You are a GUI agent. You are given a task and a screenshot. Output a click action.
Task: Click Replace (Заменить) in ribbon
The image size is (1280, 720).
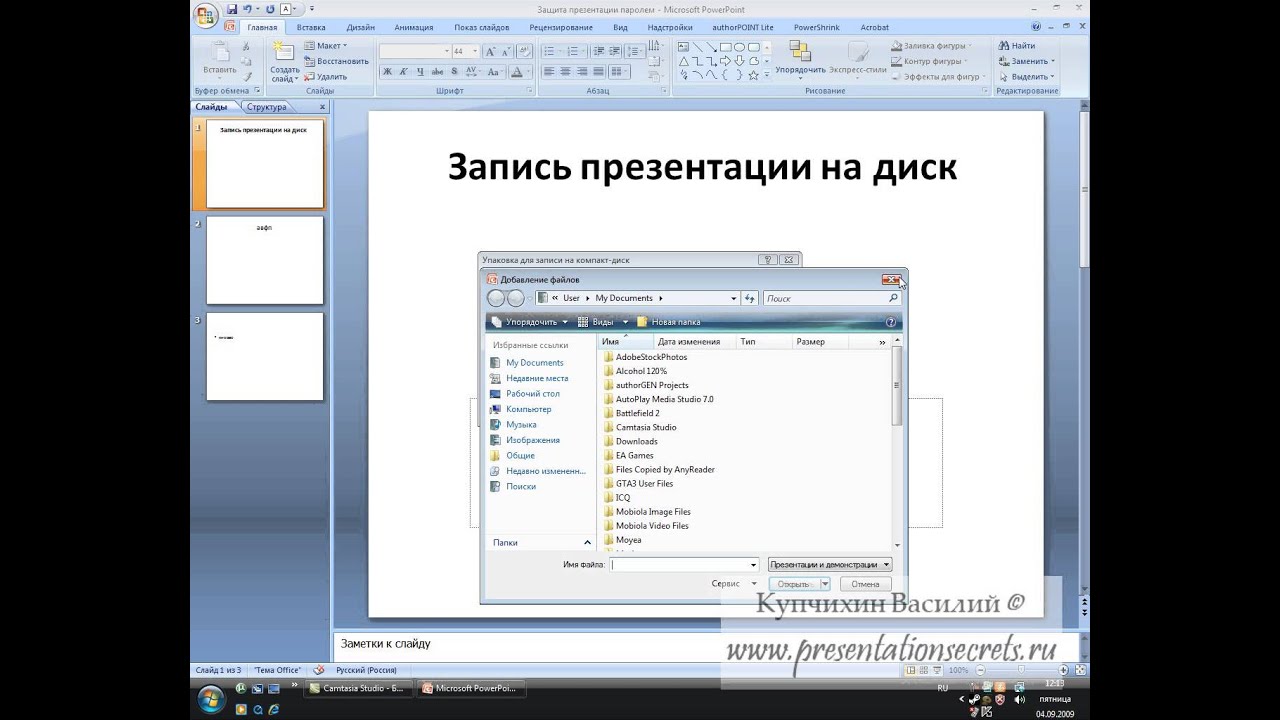coord(1025,61)
